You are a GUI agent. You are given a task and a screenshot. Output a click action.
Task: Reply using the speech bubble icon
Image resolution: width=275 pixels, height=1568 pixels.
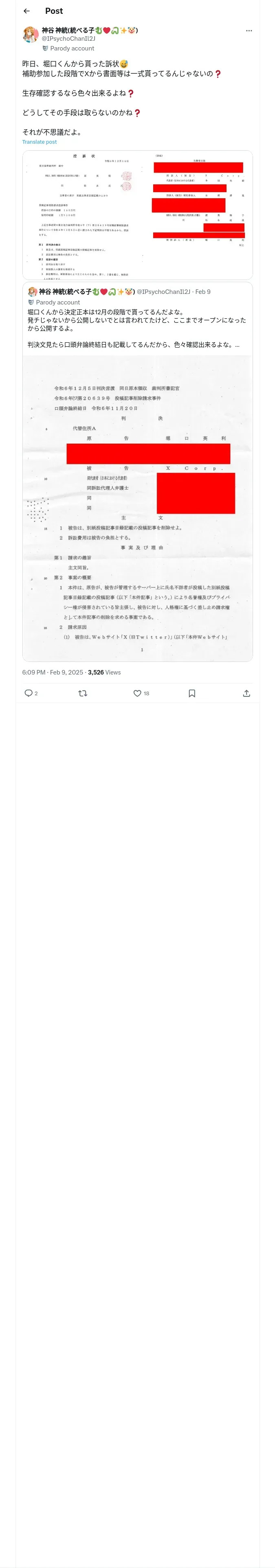click(29, 693)
